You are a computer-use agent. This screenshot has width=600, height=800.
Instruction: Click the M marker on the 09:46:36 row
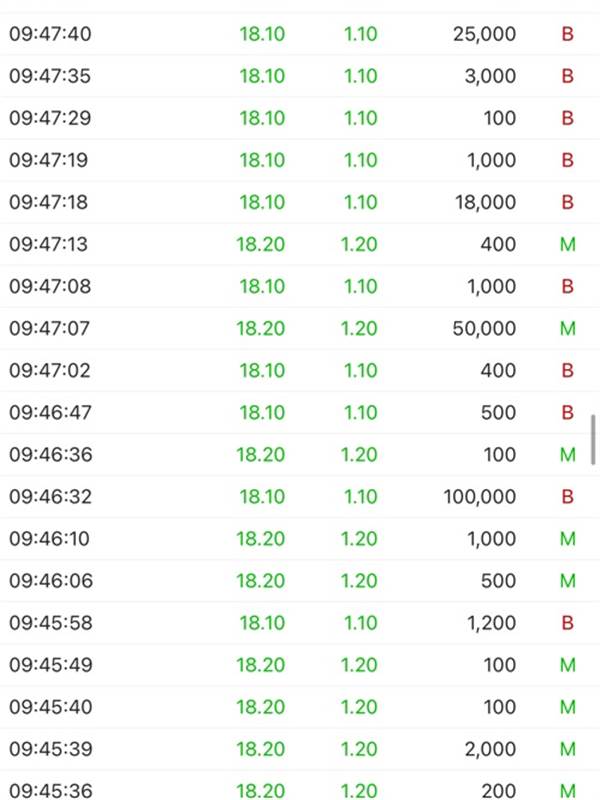pyautogui.click(x=567, y=455)
